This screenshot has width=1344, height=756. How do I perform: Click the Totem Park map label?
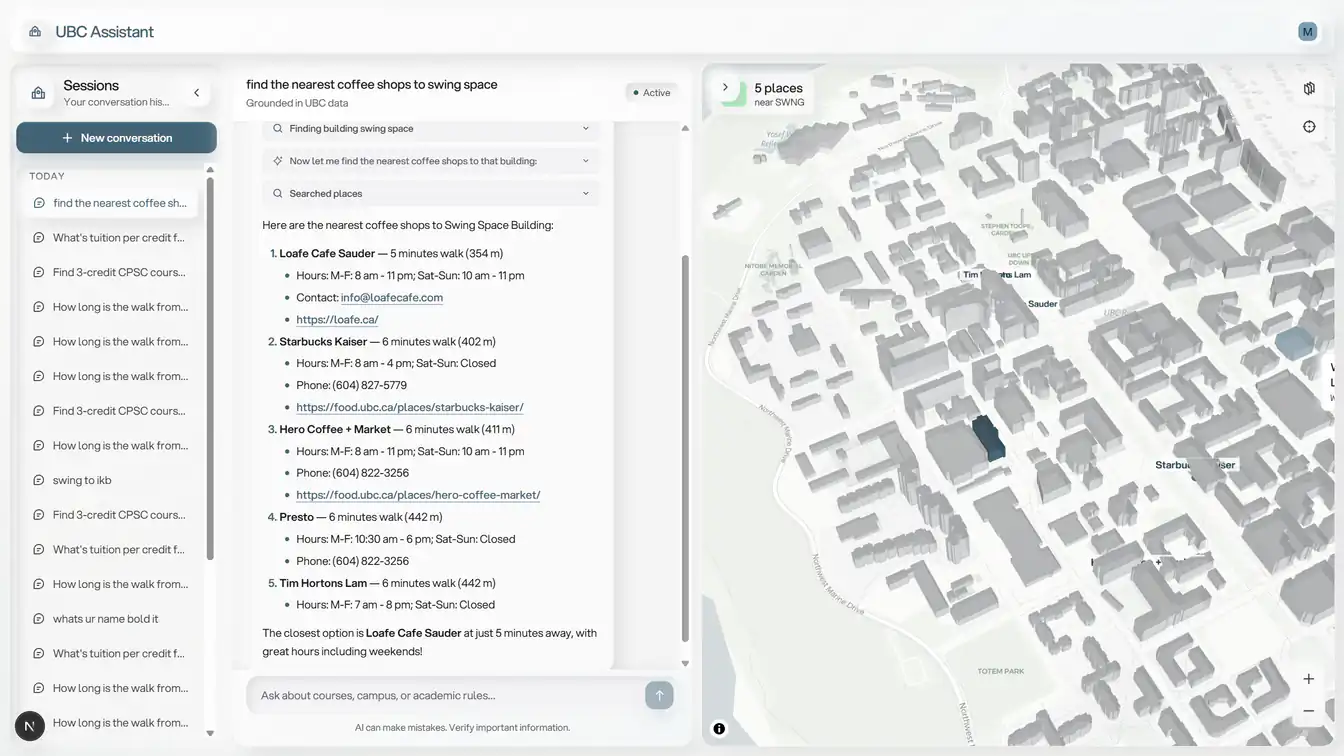click(x=1001, y=671)
